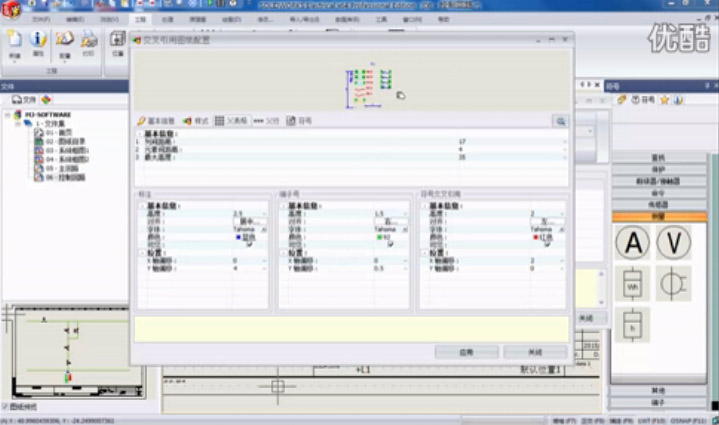Click the magnifier zoom icon in the dialog
The width and height of the screenshot is (719, 425).
560,121
